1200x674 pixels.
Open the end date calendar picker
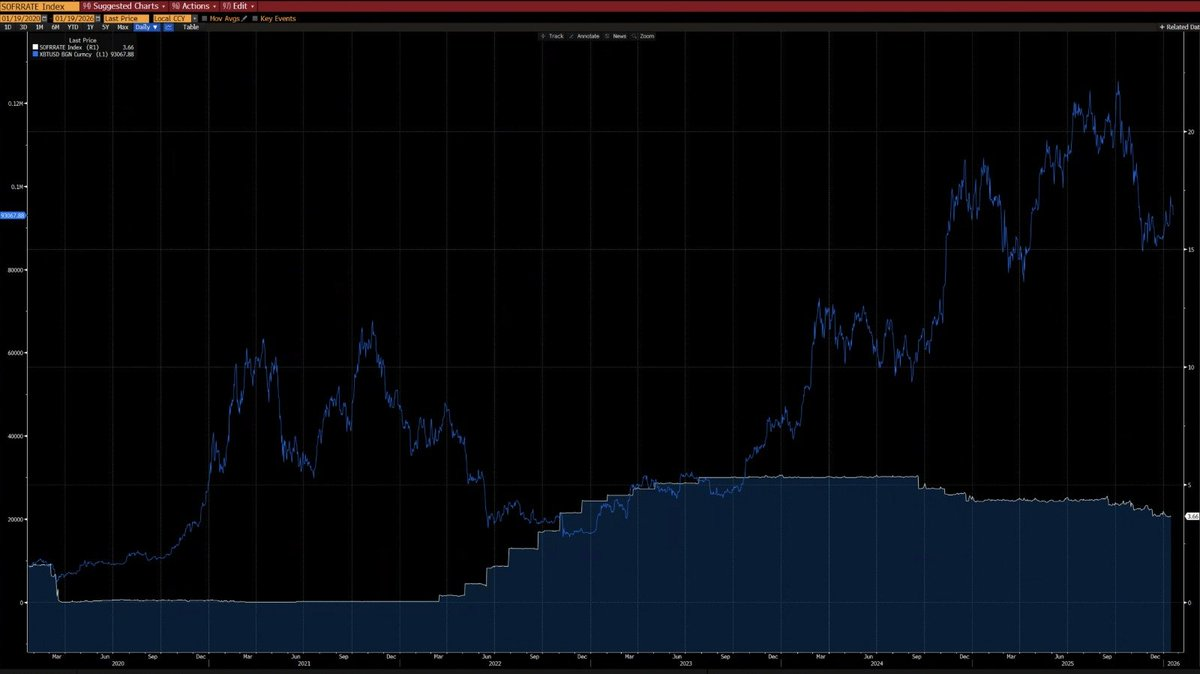coord(96,18)
